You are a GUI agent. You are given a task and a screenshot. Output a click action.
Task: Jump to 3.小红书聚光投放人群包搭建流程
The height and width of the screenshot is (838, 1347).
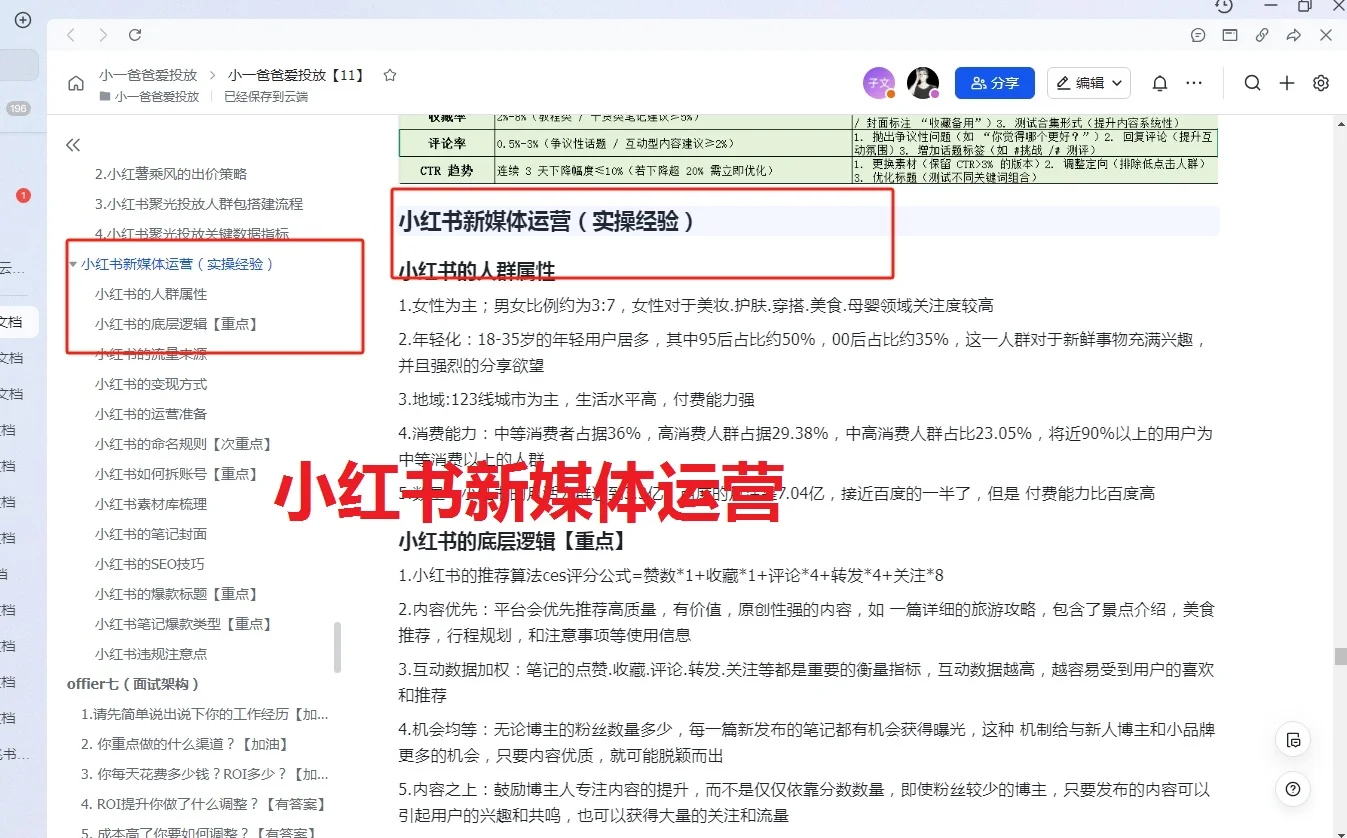click(199, 204)
